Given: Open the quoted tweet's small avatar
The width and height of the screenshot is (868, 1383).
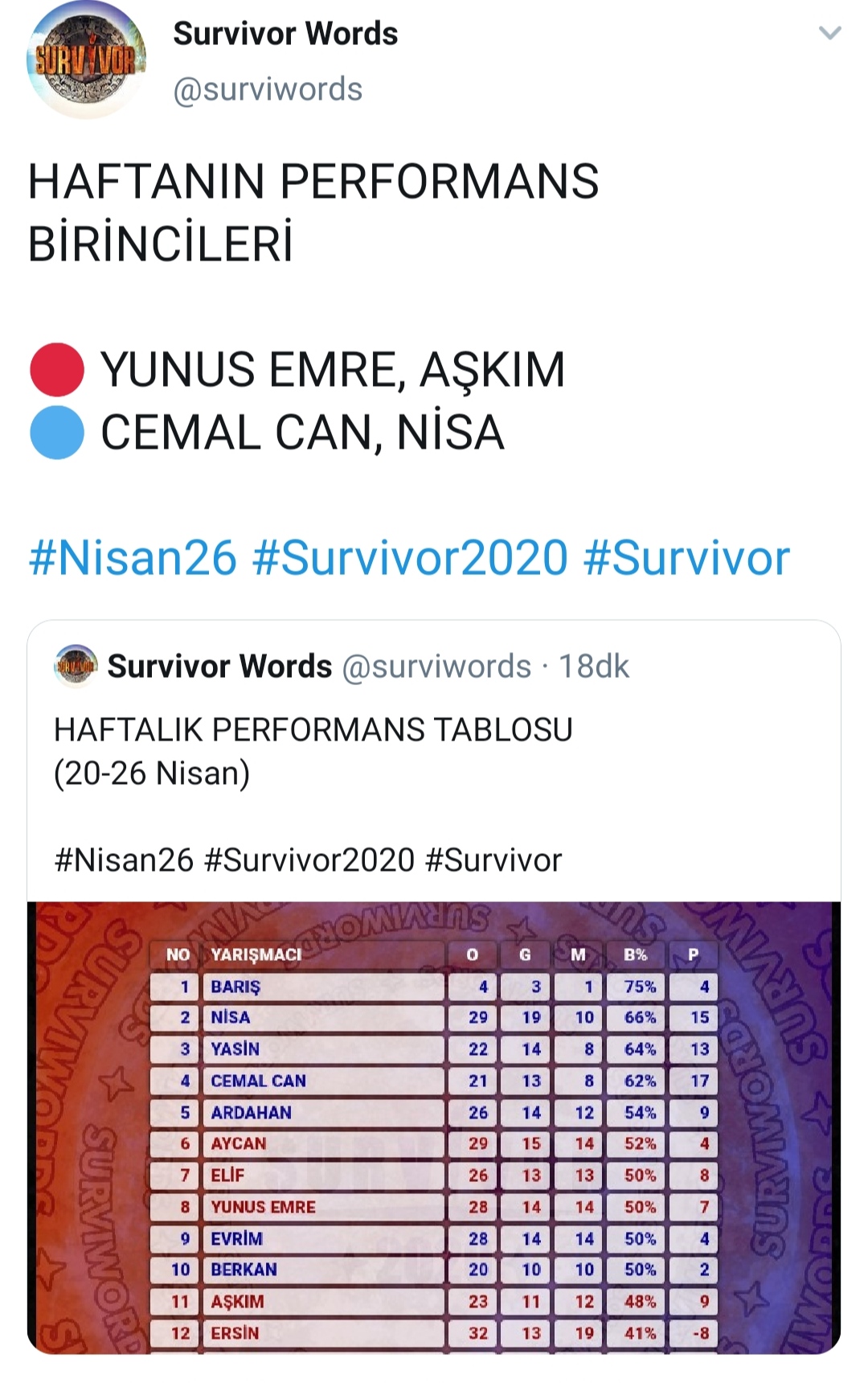Looking at the screenshot, I should tap(76, 666).
